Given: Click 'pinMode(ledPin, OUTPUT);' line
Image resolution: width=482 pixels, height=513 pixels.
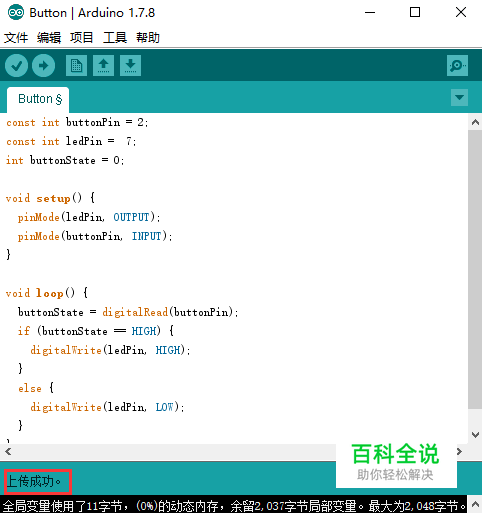Looking at the screenshot, I should point(89,217).
